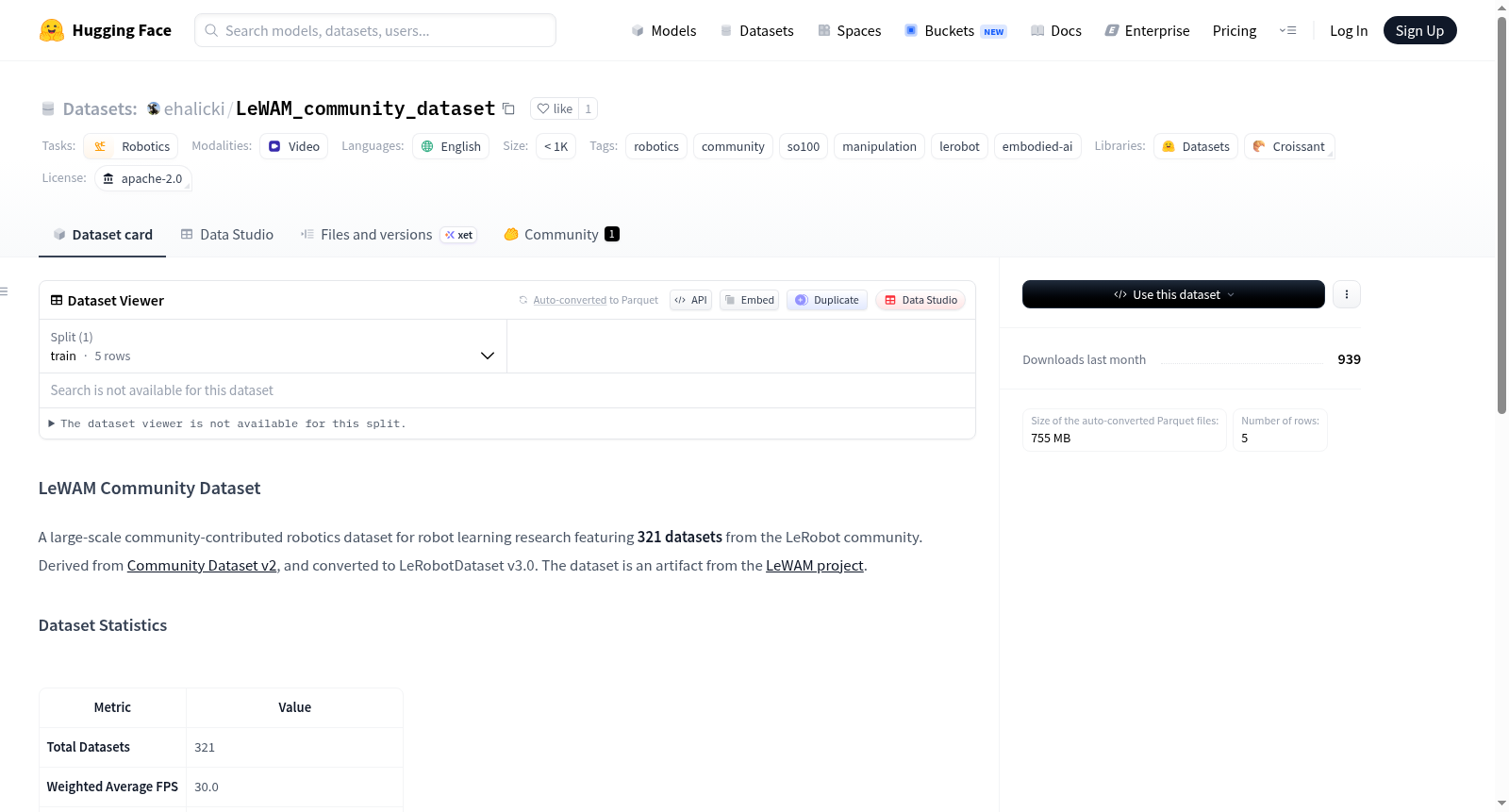The height and width of the screenshot is (812, 1509).
Task: Open the Files and versions tab
Action: tap(389, 235)
